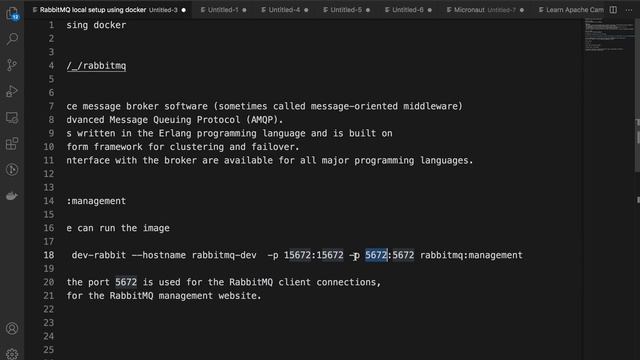Click the circular icon below Extensions
Viewport: 640px width, 360px height.
click(x=12, y=169)
